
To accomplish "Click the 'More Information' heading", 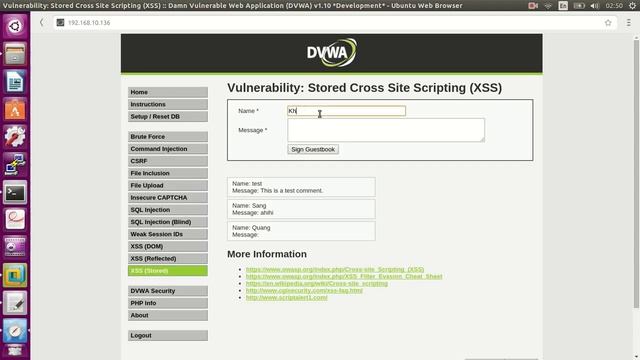I will pos(267,254).
